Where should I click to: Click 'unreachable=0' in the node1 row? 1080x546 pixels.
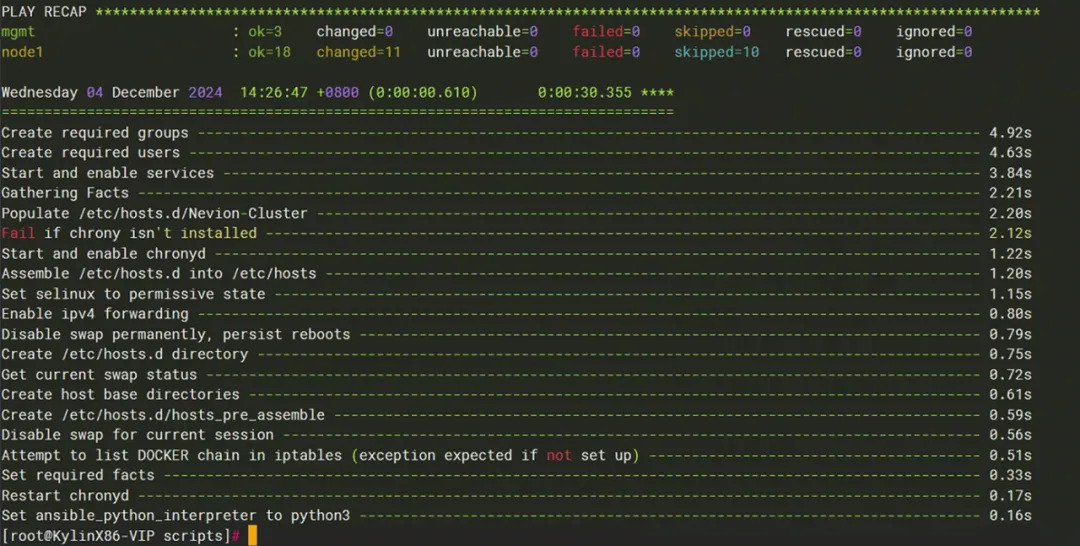(x=482, y=52)
